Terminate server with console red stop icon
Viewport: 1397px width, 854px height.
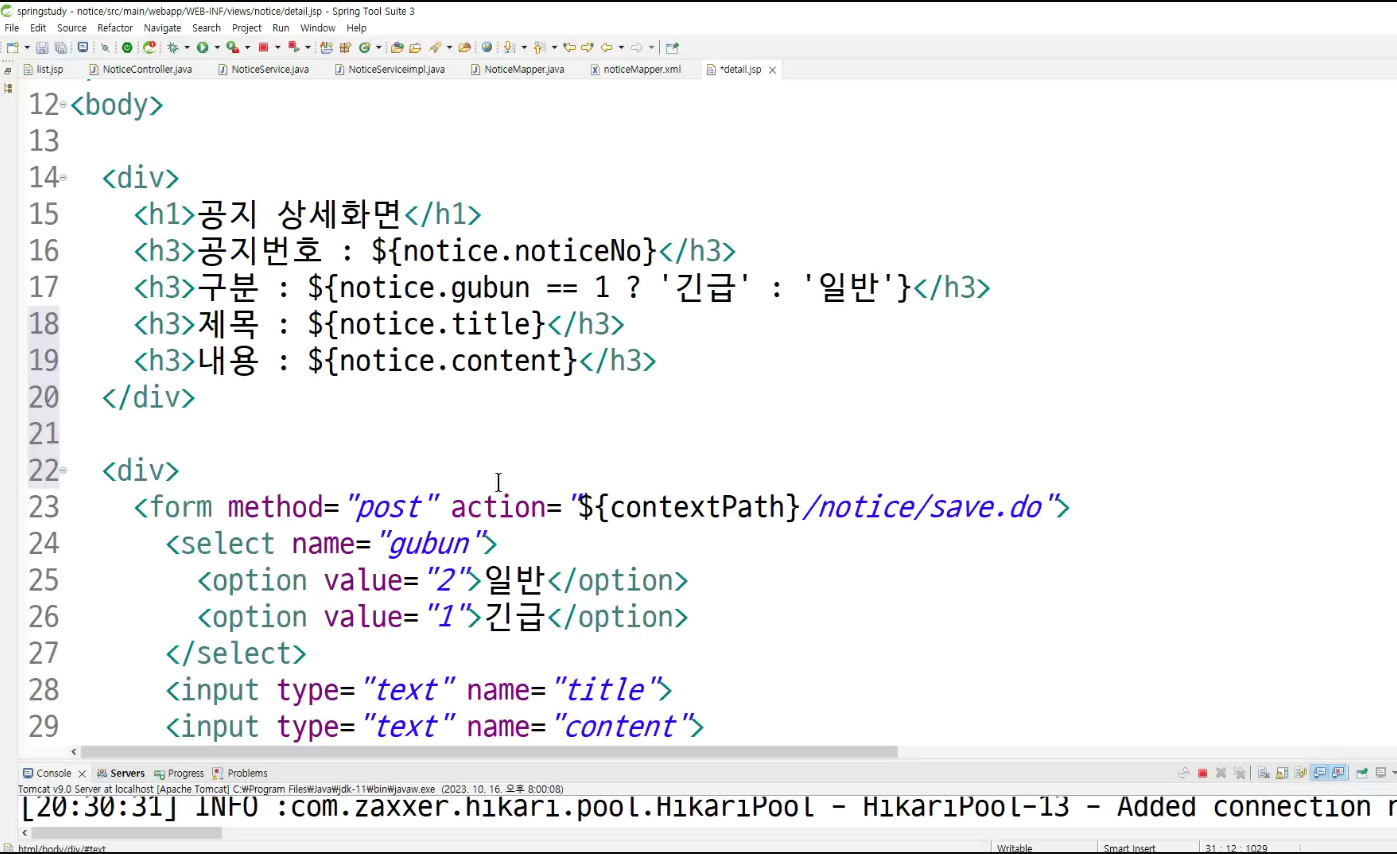1202,773
